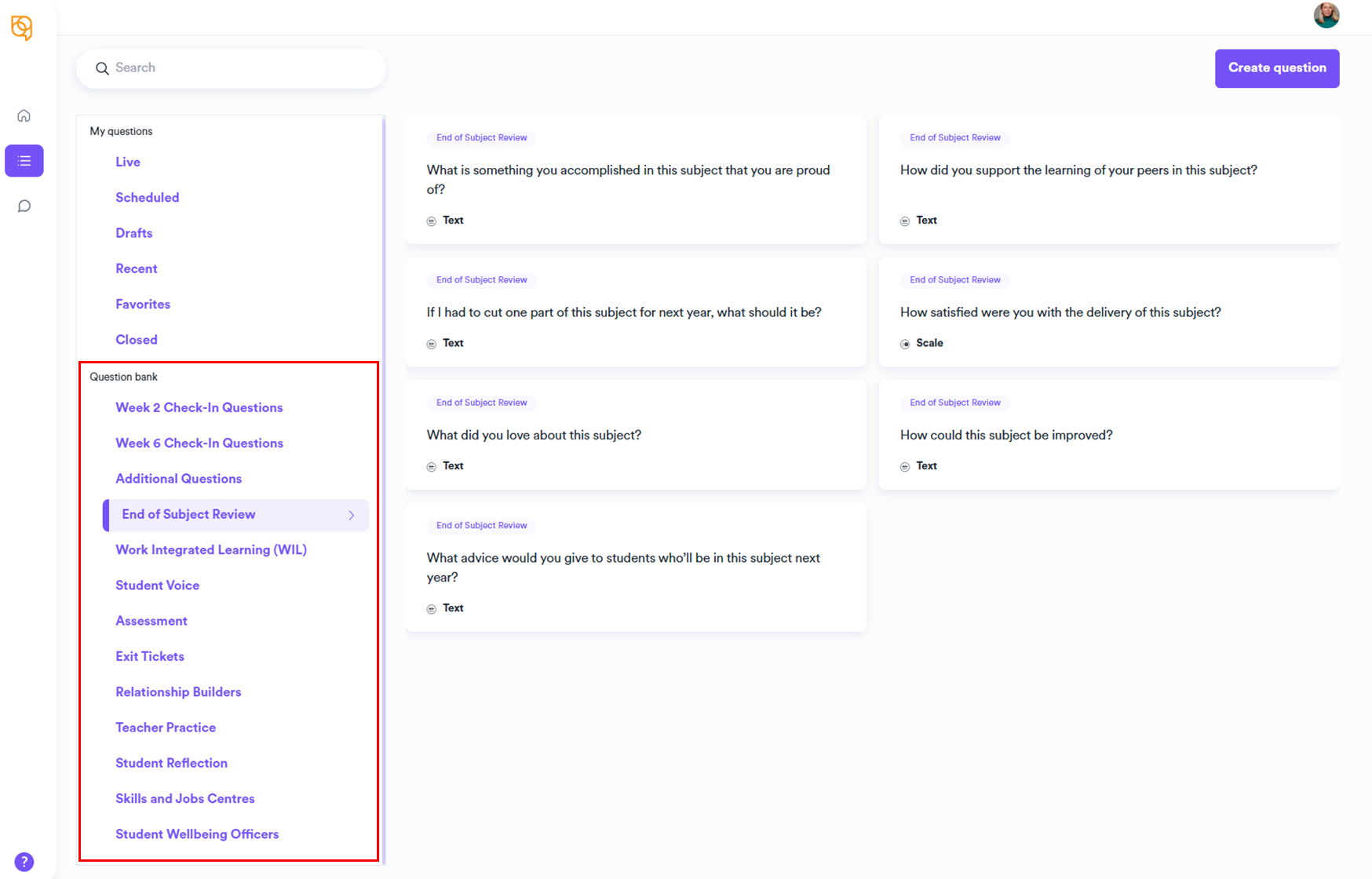
Task: Open the user profile avatar
Action: [x=1326, y=15]
